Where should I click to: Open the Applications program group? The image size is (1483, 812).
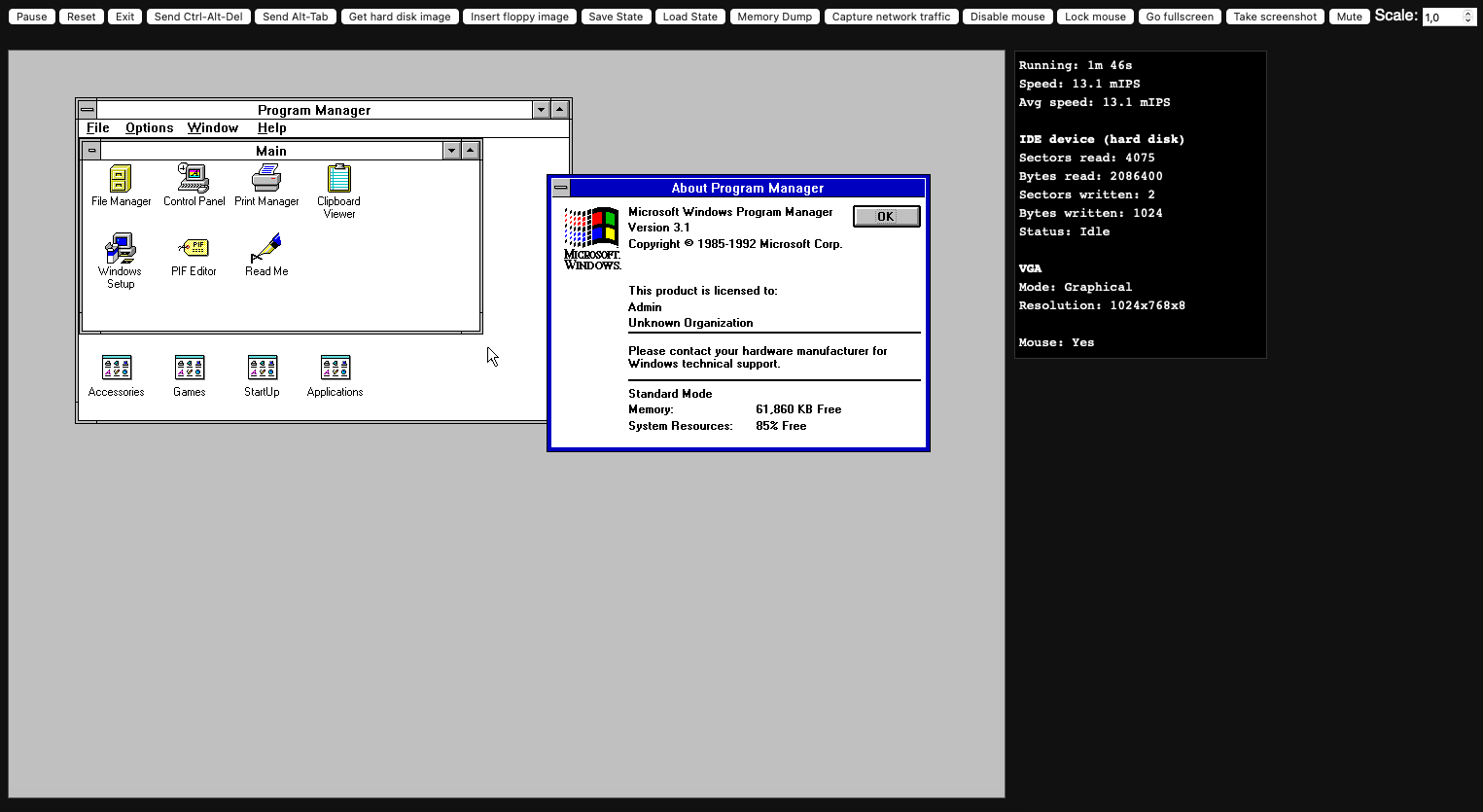click(335, 369)
